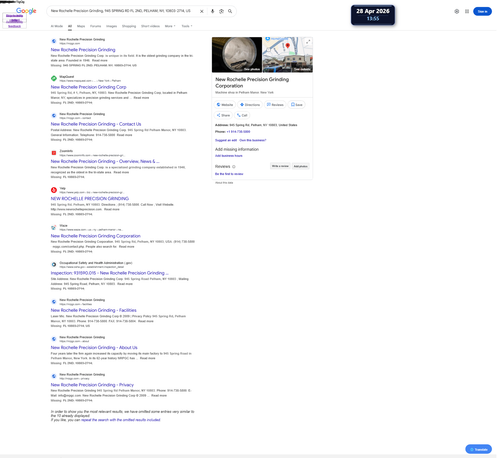Open the NEW ROCHELLE PRECISION GRINDING Yelp link
Viewport: 500px width, 458px height.
coord(90,199)
